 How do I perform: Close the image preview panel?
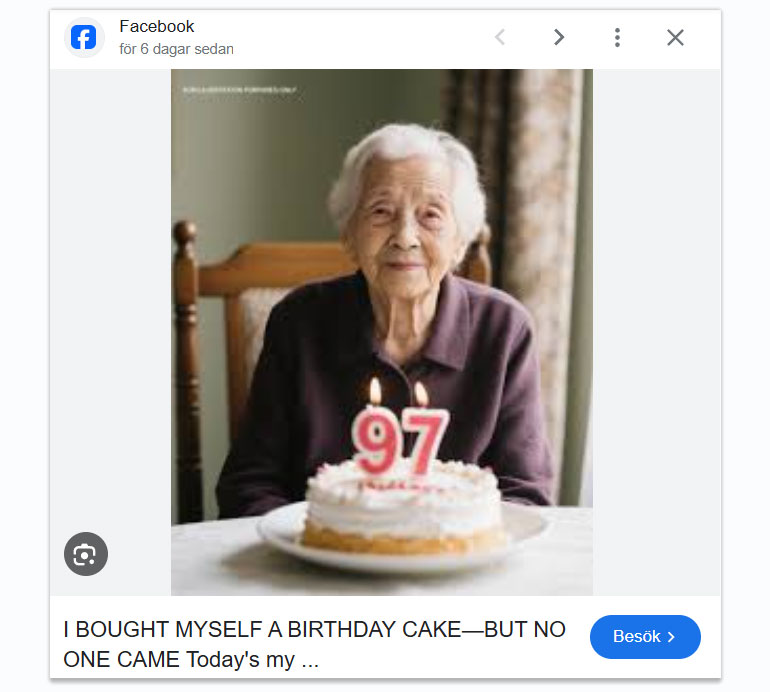(x=675, y=38)
